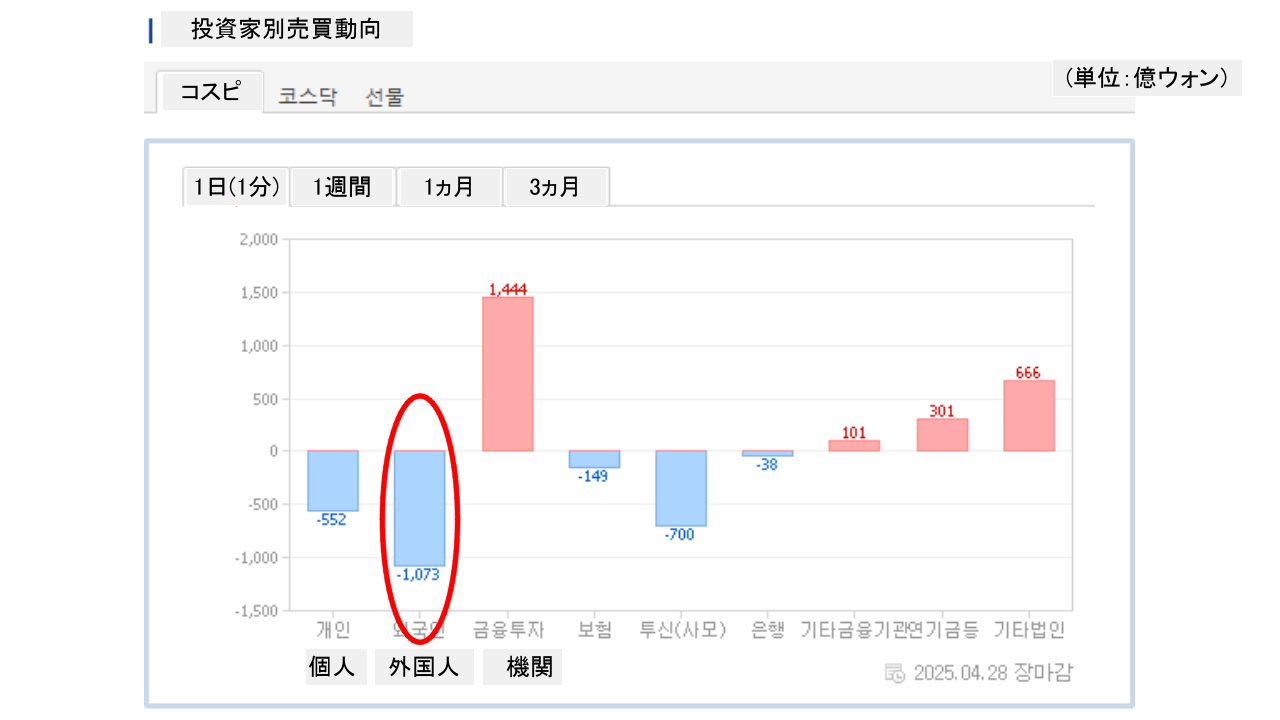Click the 은행 bar labeled -38

point(767,453)
